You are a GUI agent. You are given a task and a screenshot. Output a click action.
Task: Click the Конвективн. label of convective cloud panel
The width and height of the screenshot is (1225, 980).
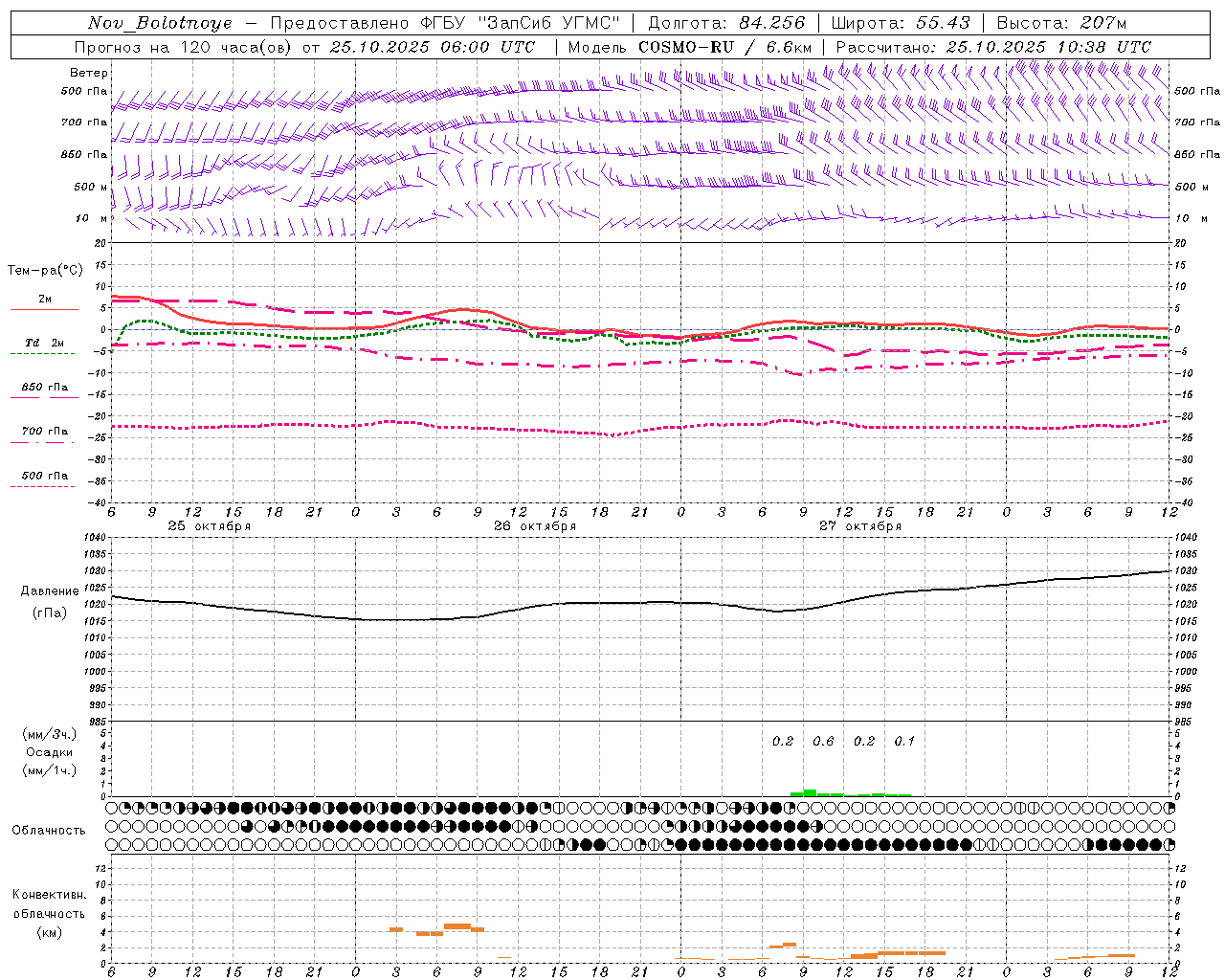pyautogui.click(x=50, y=895)
